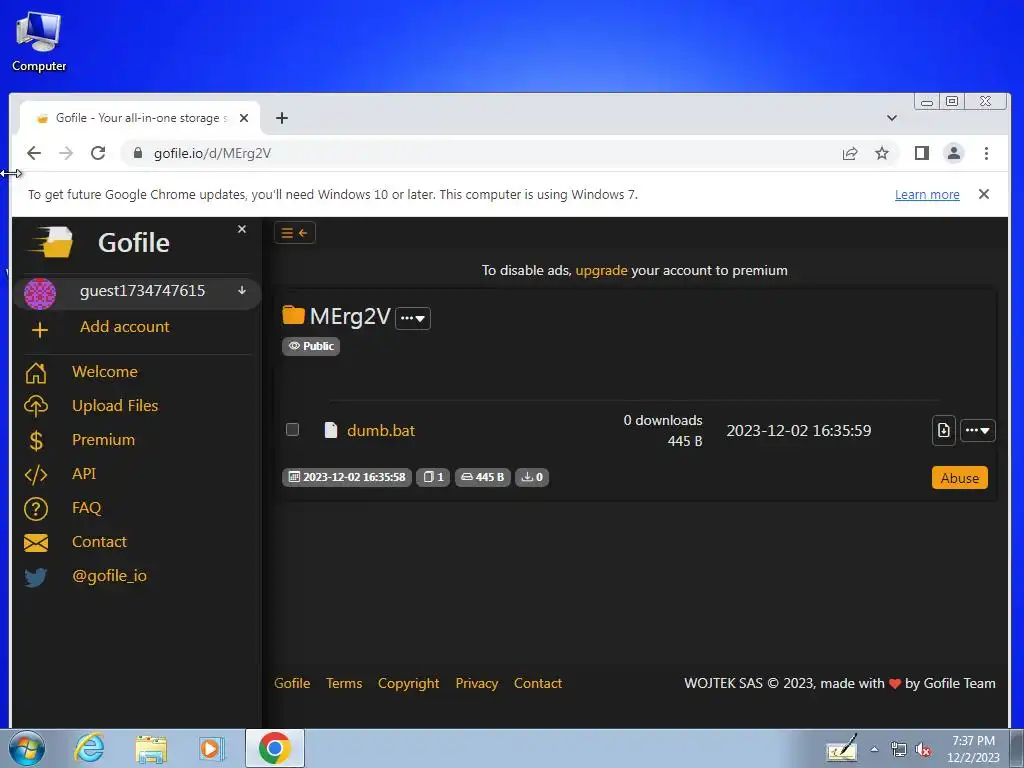
Task: Expand the guest1734747615 account dropdown arrow
Action: [242, 291]
